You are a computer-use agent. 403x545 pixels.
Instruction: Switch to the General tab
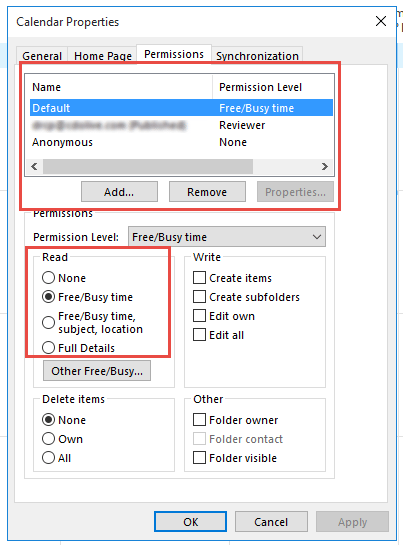click(42, 56)
